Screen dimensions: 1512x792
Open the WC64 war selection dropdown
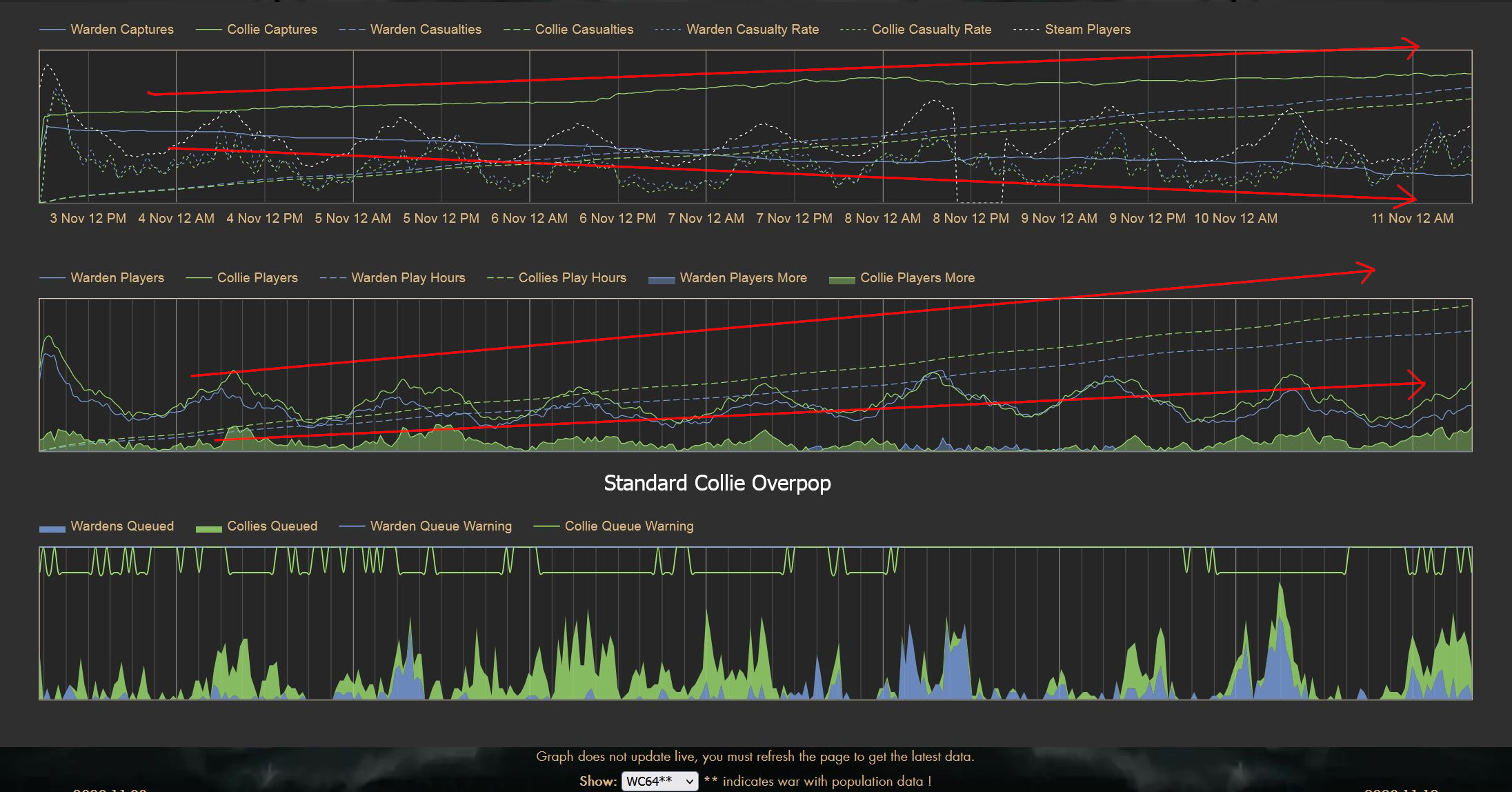(659, 781)
